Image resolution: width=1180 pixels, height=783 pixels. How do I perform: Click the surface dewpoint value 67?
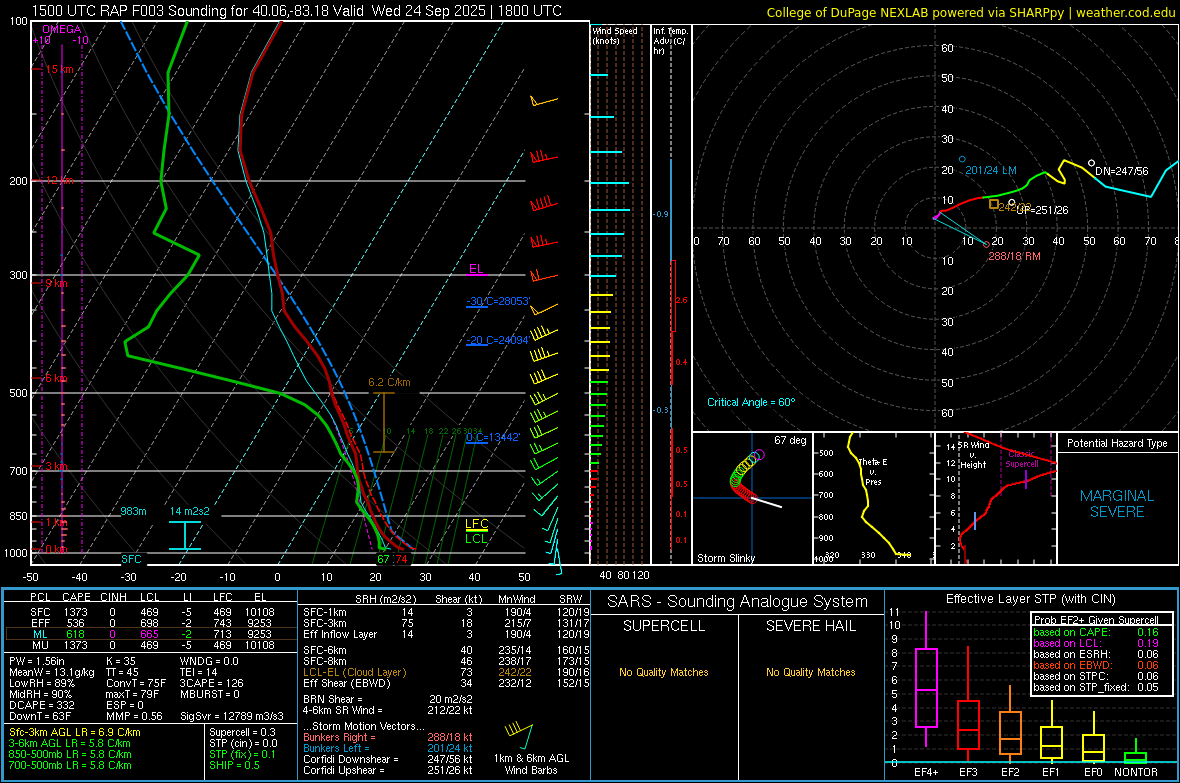point(384,559)
